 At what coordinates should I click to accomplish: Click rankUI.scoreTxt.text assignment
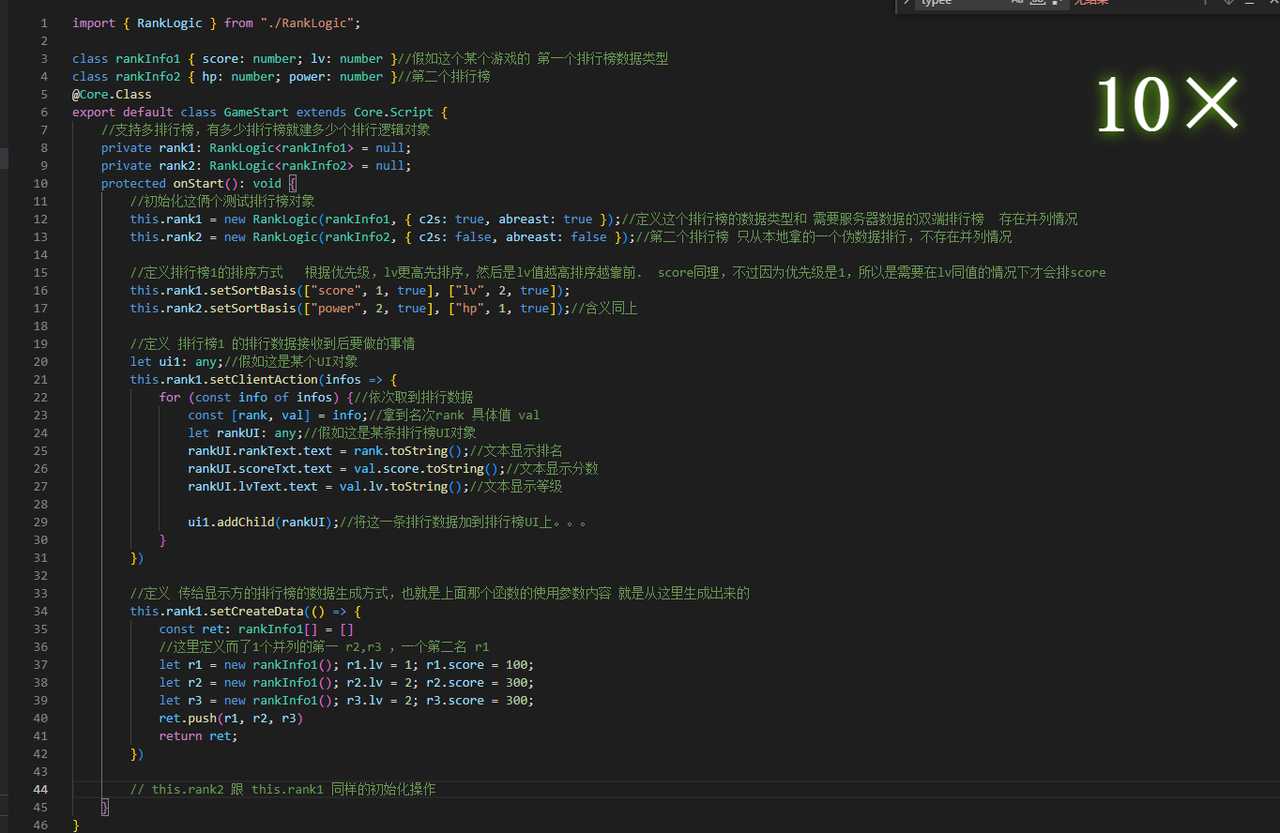coord(347,469)
